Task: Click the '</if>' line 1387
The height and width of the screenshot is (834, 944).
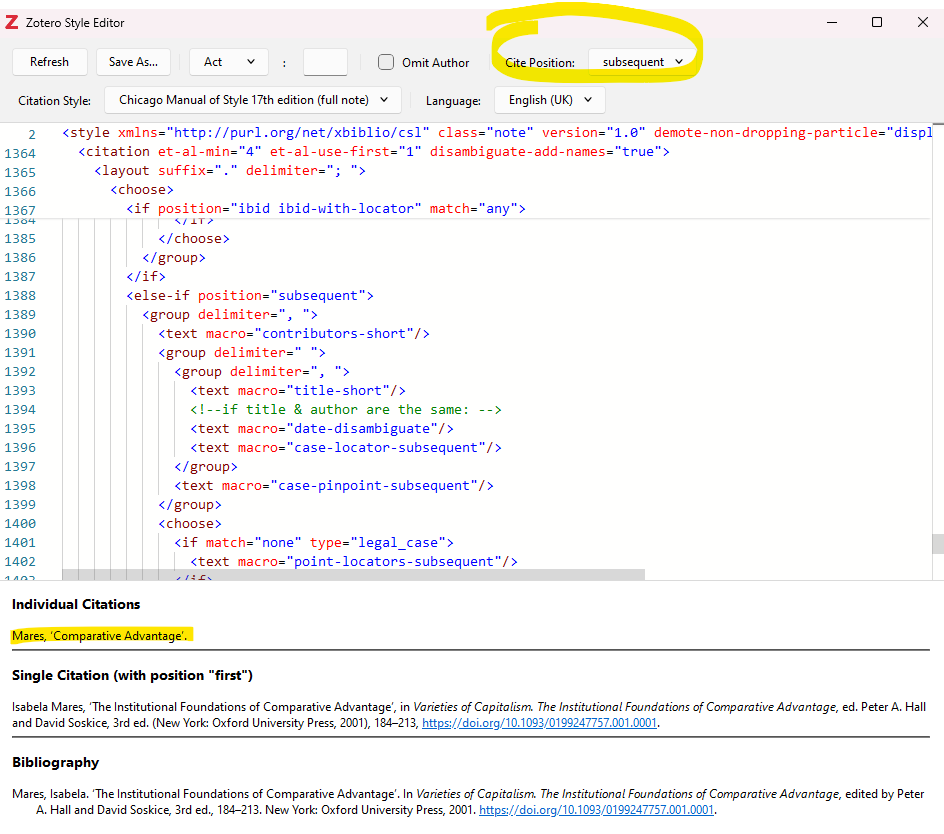Action: tap(146, 276)
